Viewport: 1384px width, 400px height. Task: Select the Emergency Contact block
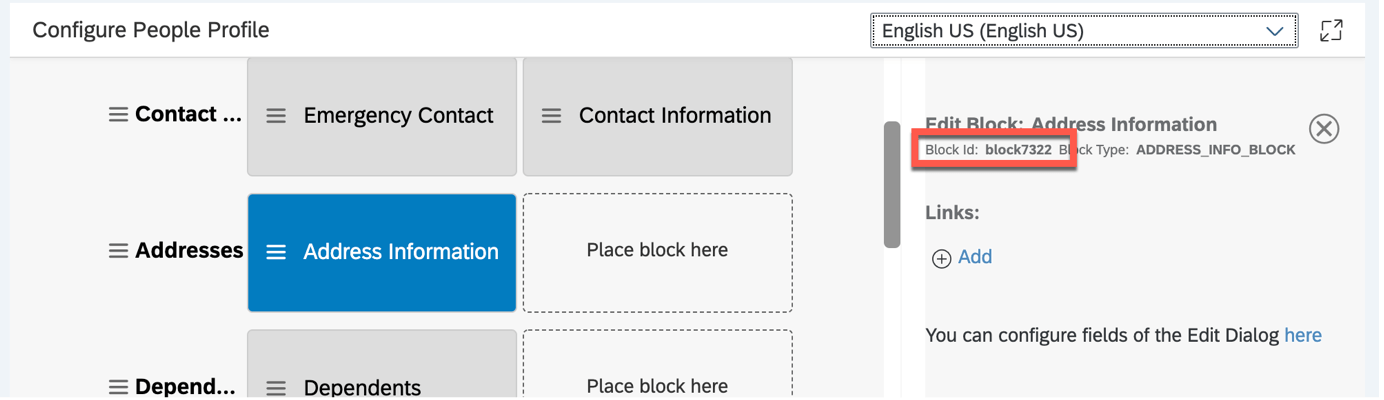click(x=382, y=116)
